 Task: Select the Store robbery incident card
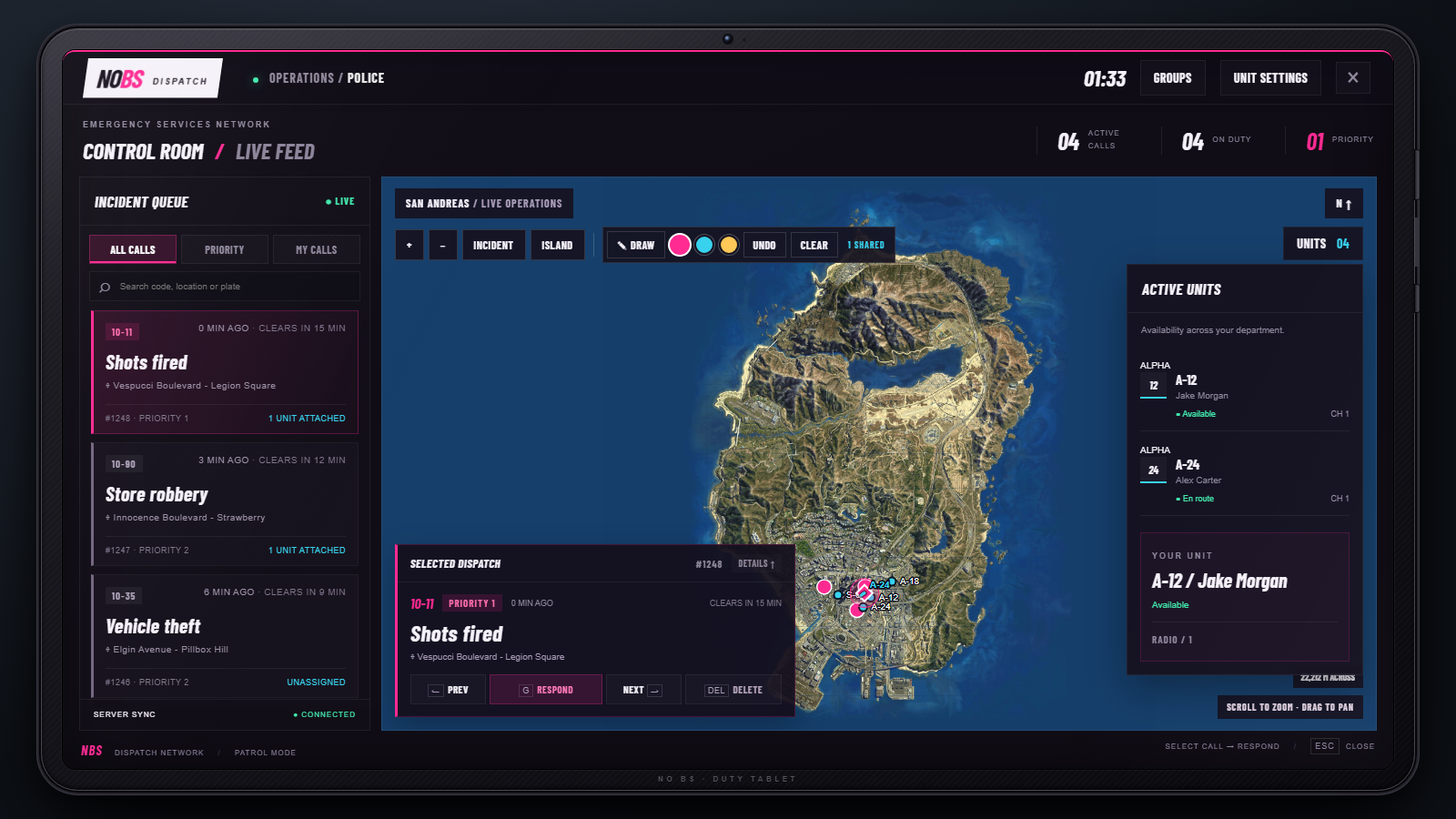pos(225,504)
